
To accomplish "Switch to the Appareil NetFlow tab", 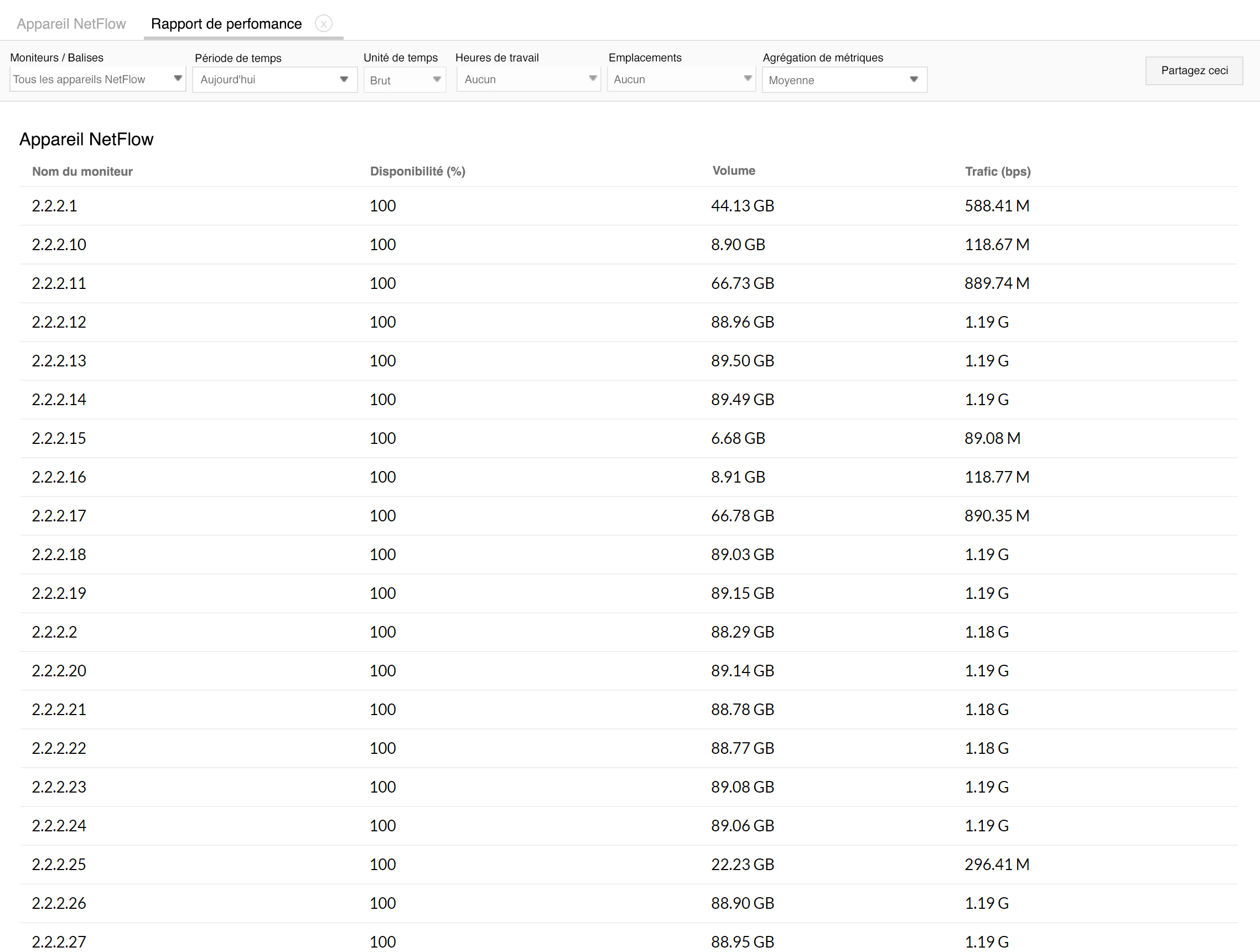I will coord(71,24).
